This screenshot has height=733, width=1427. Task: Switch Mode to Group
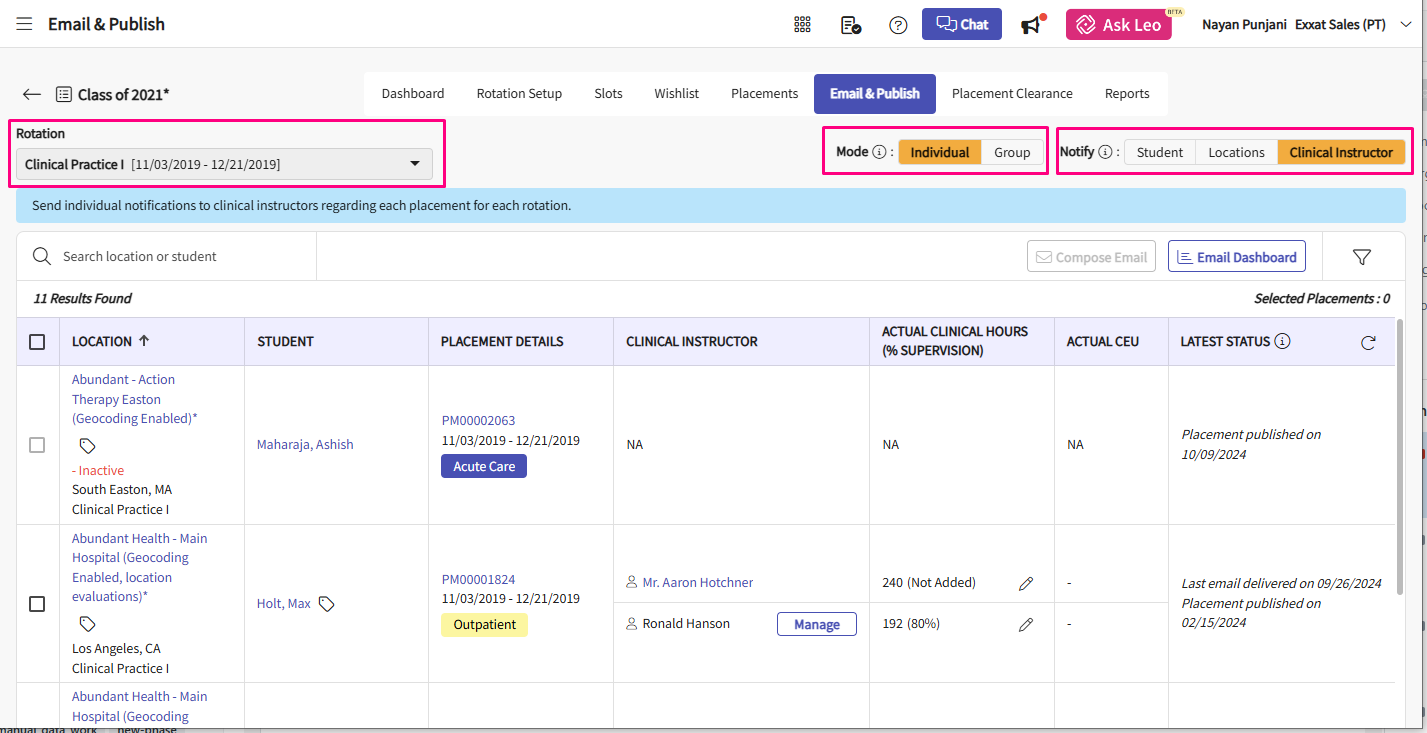1012,152
